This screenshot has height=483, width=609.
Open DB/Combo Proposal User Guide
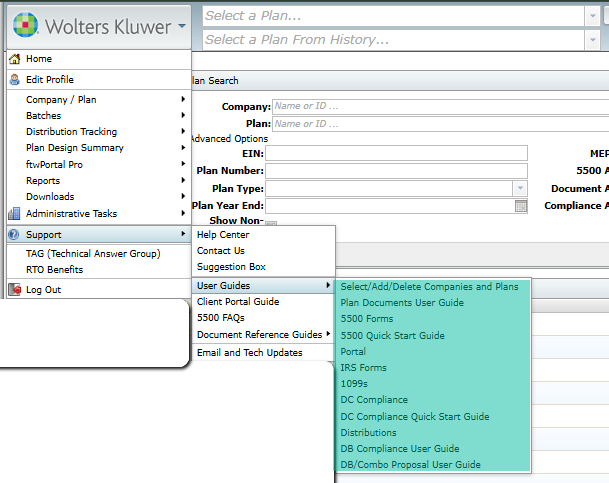point(433,464)
